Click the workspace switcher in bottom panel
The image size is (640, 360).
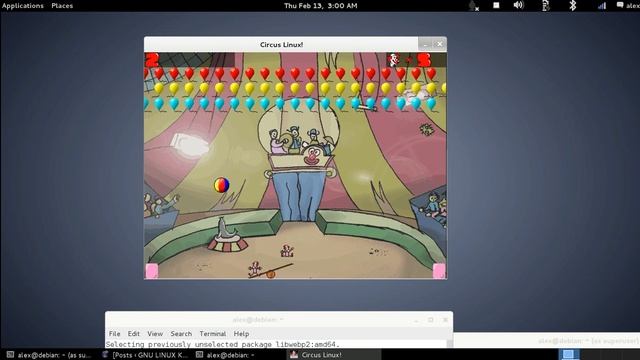(568, 354)
